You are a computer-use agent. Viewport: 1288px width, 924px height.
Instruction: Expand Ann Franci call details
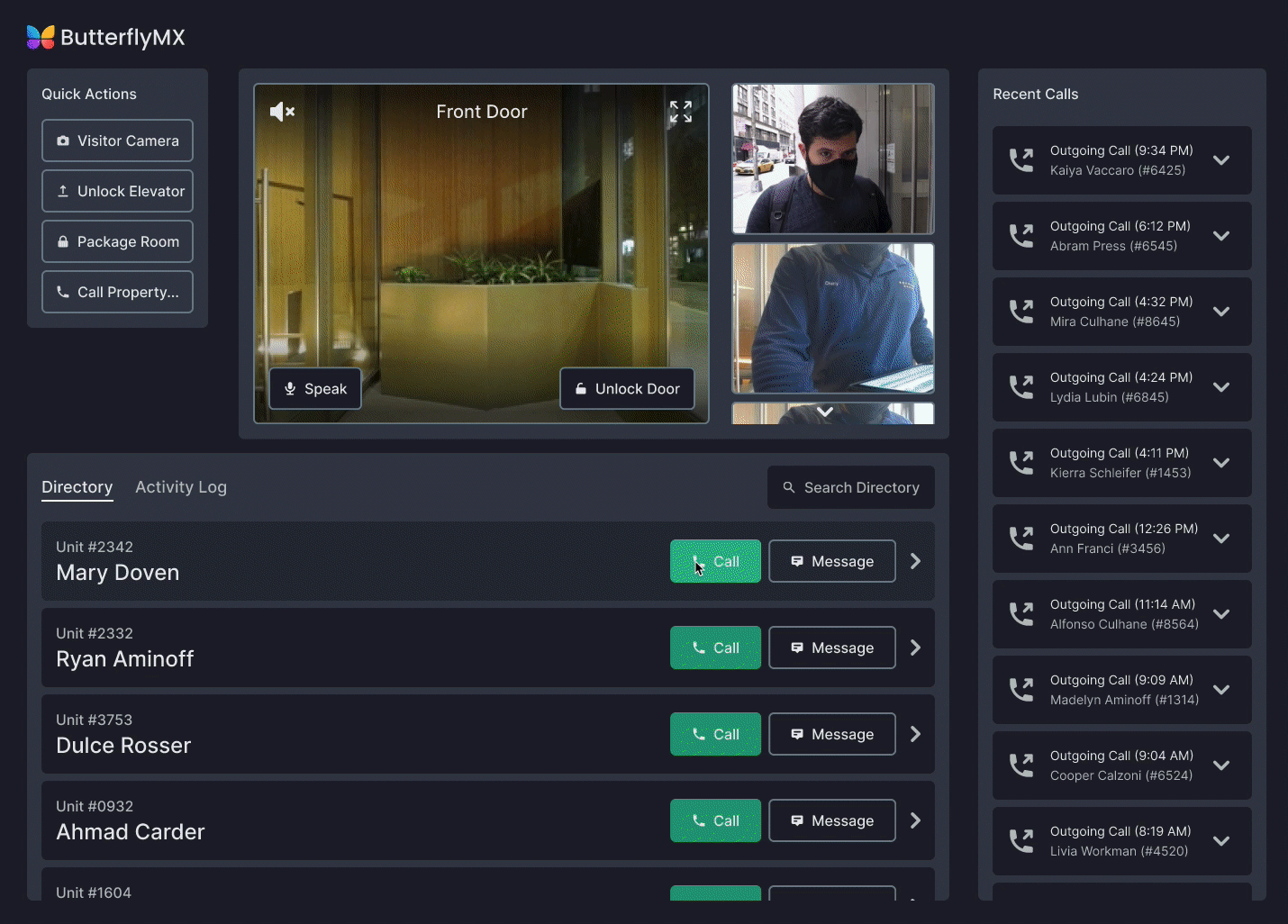(x=1221, y=539)
